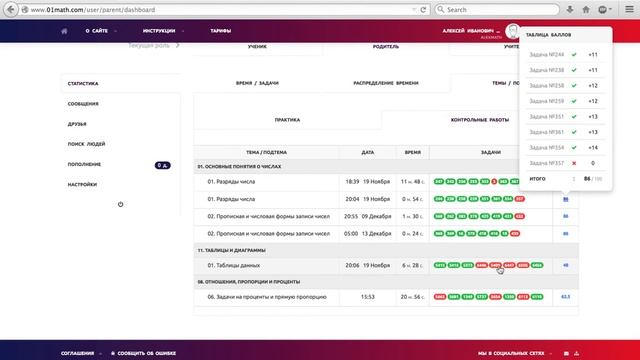Click the ДАТА column header
The height and width of the screenshot is (360, 640).
367,152
